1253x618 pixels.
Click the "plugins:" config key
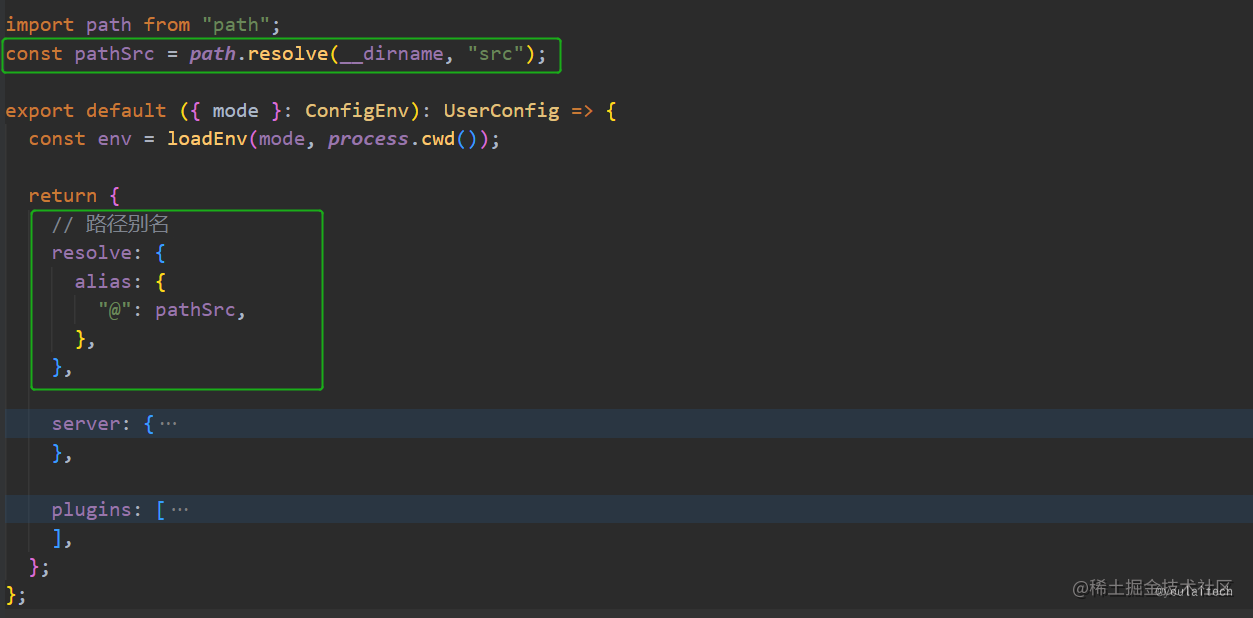click(97, 510)
